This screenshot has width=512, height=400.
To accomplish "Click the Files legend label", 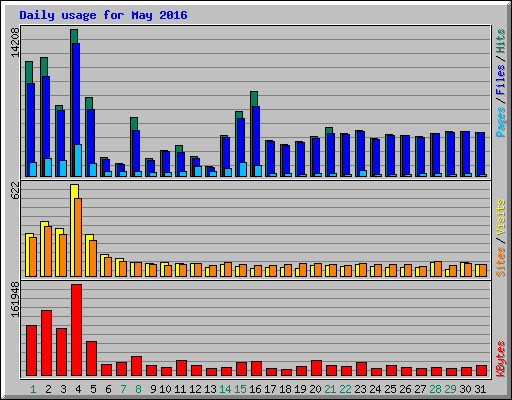I will 500,79.
